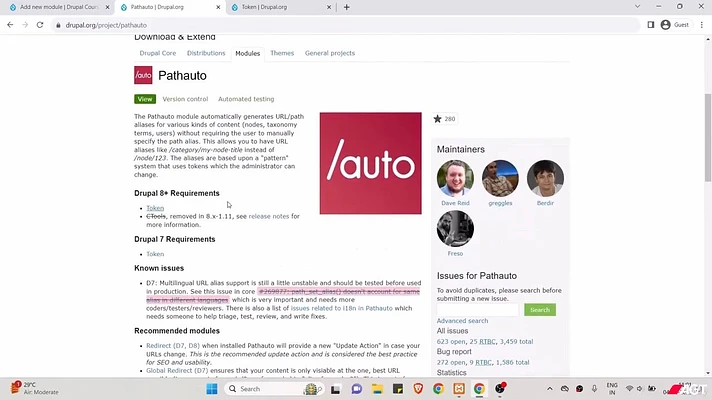Open the tab search dropdown arrow

tap(637, 7)
